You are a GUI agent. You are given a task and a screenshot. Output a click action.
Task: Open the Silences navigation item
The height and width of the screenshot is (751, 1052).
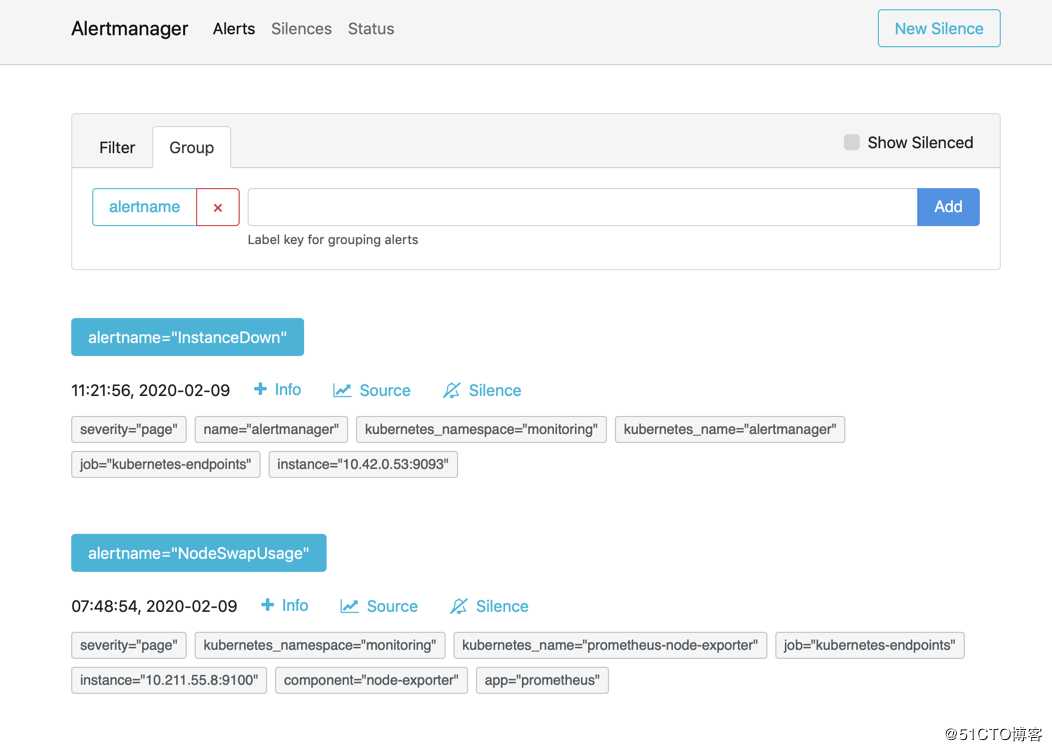[x=301, y=29]
